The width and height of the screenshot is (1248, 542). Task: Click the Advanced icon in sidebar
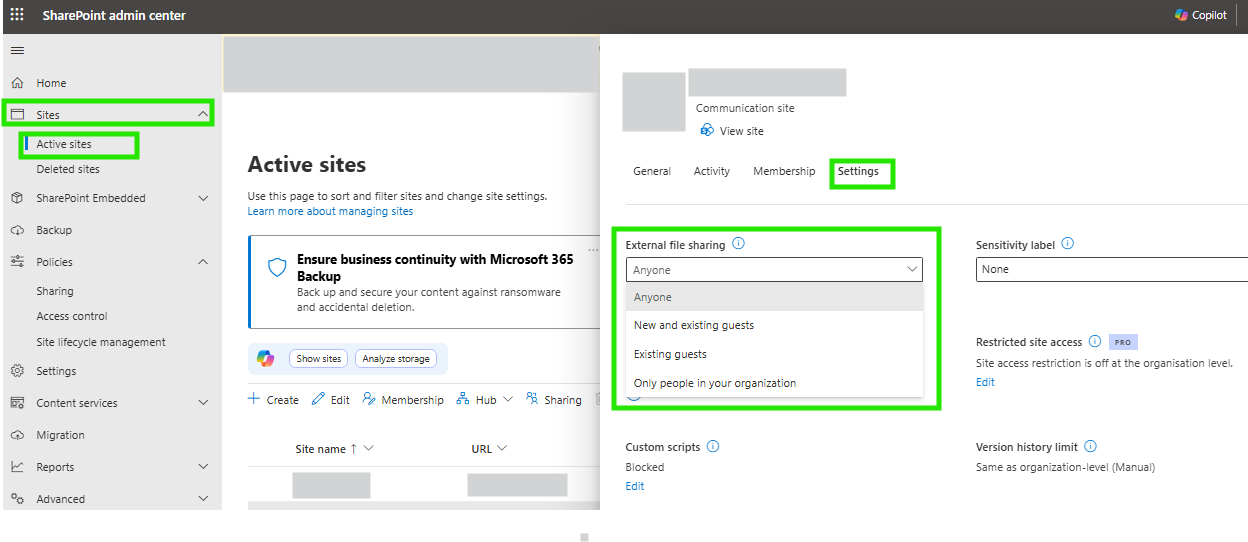pos(17,499)
